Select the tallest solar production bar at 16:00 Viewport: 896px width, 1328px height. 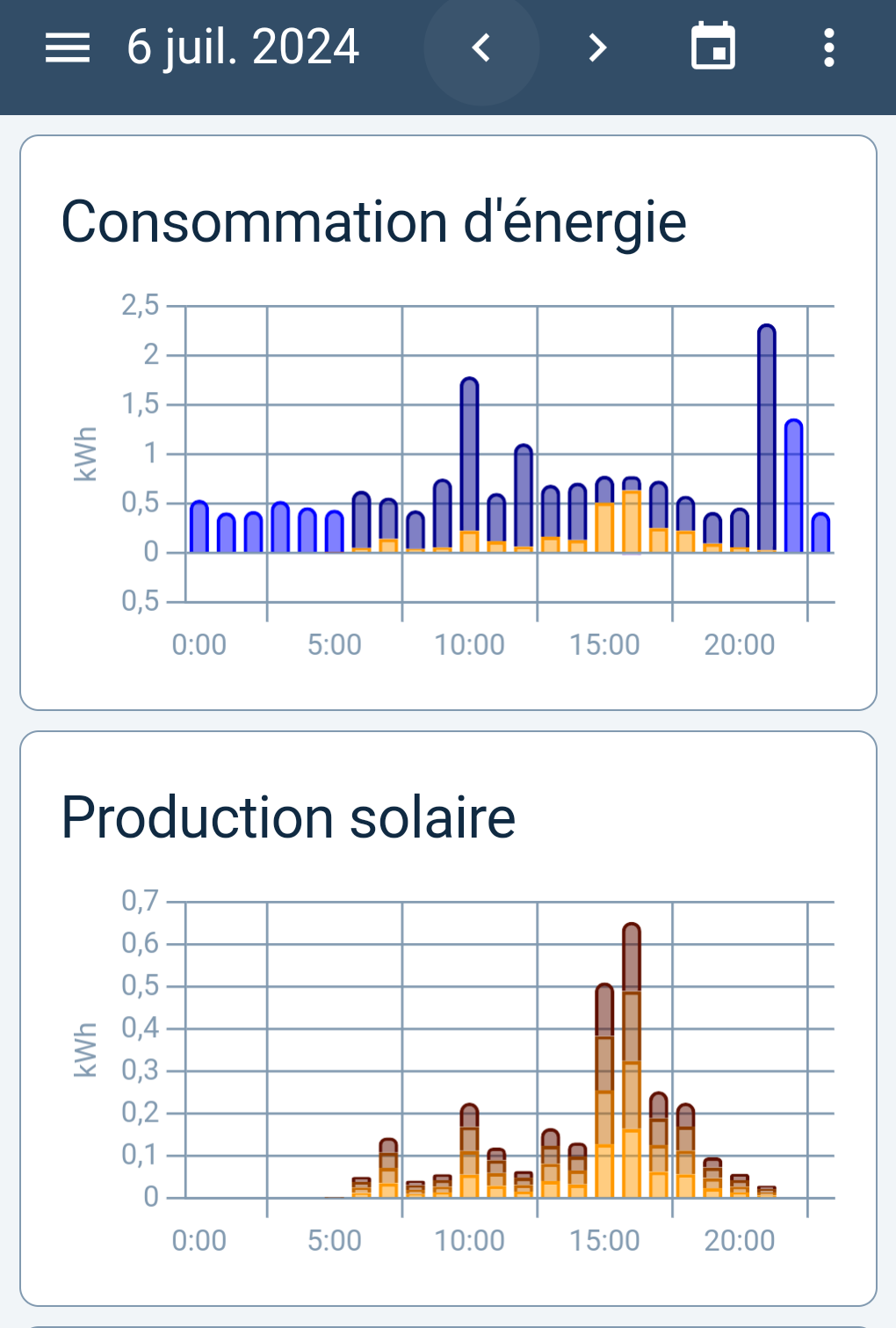point(632,1060)
